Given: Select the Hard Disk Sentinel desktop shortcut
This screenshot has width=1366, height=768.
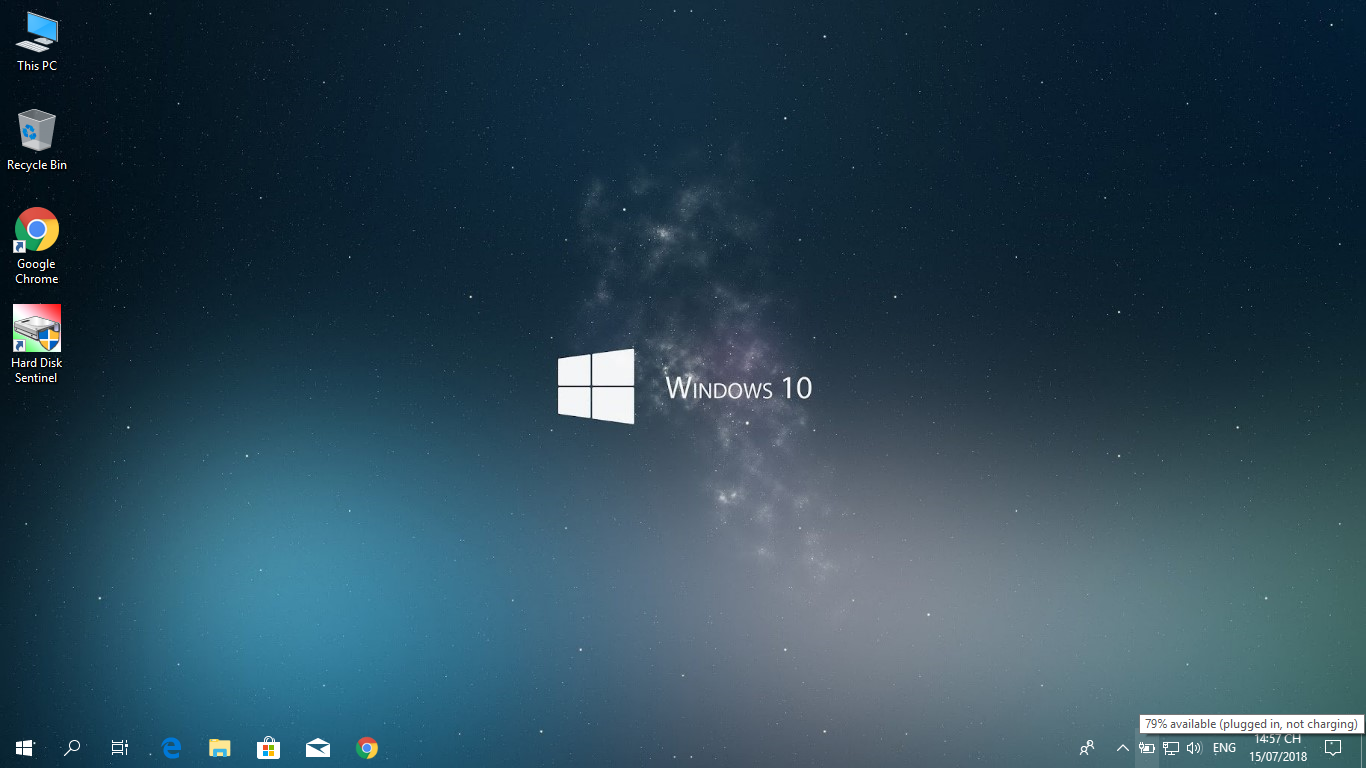Looking at the screenshot, I should coord(37,344).
